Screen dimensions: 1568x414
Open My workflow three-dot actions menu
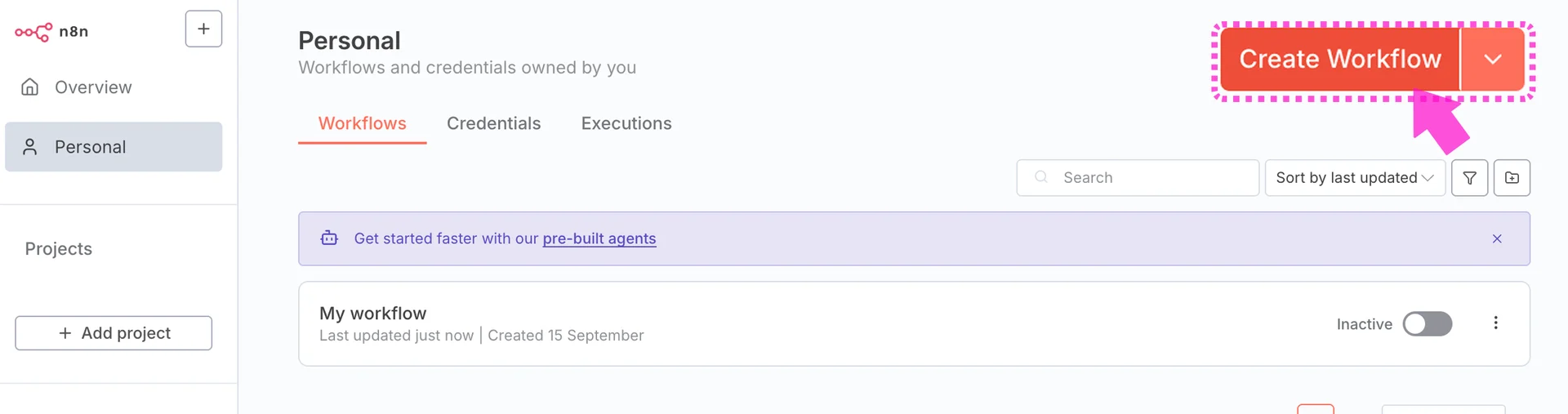1495,323
